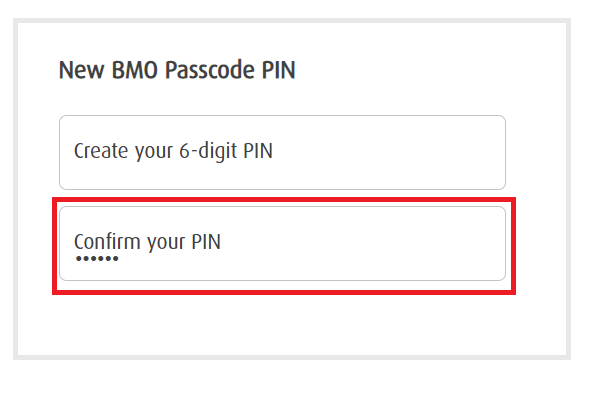This screenshot has width=594, height=393.
Task: Click empty right side of Confirm PIN field
Action: coord(364,243)
